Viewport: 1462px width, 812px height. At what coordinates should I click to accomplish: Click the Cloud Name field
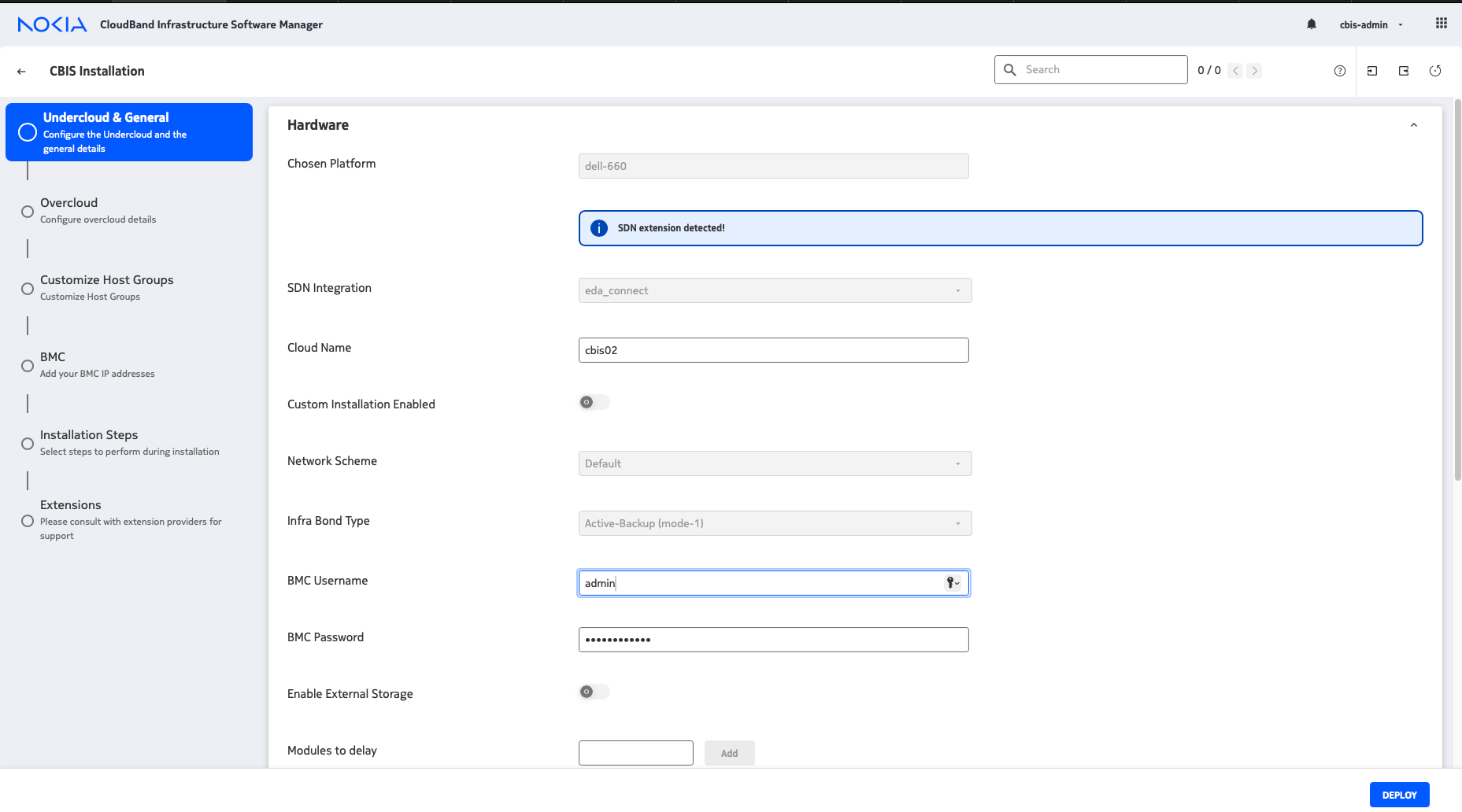point(774,350)
